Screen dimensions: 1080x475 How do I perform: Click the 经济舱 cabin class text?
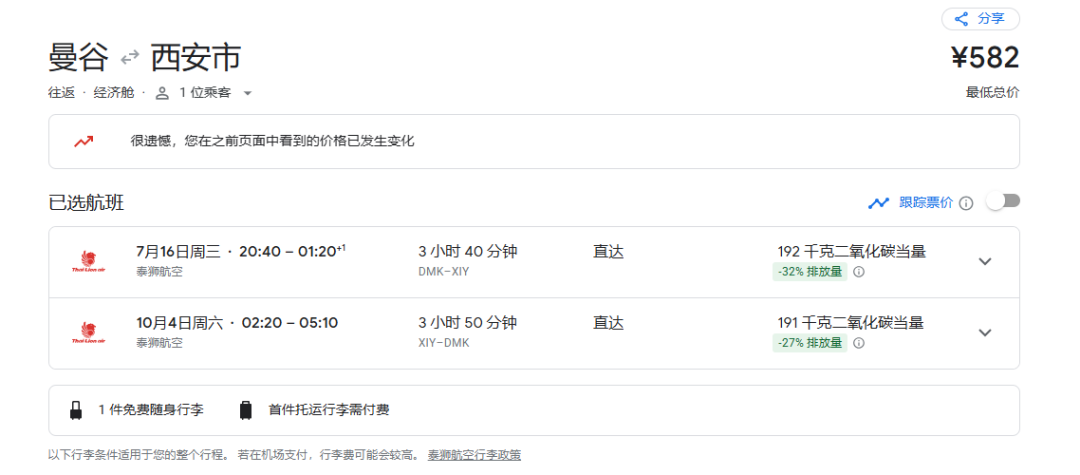click(x=114, y=93)
